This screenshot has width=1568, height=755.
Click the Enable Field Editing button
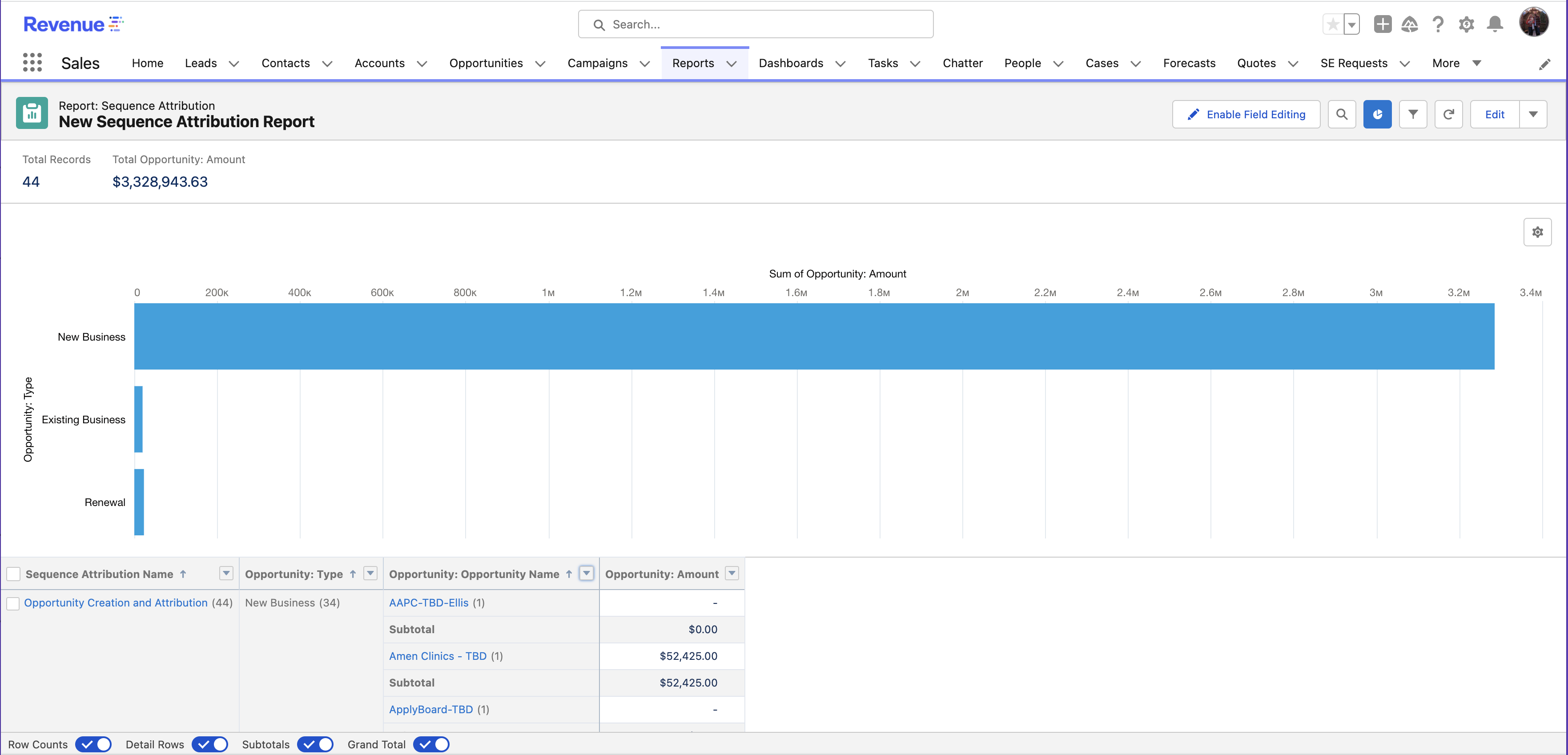tap(1246, 114)
